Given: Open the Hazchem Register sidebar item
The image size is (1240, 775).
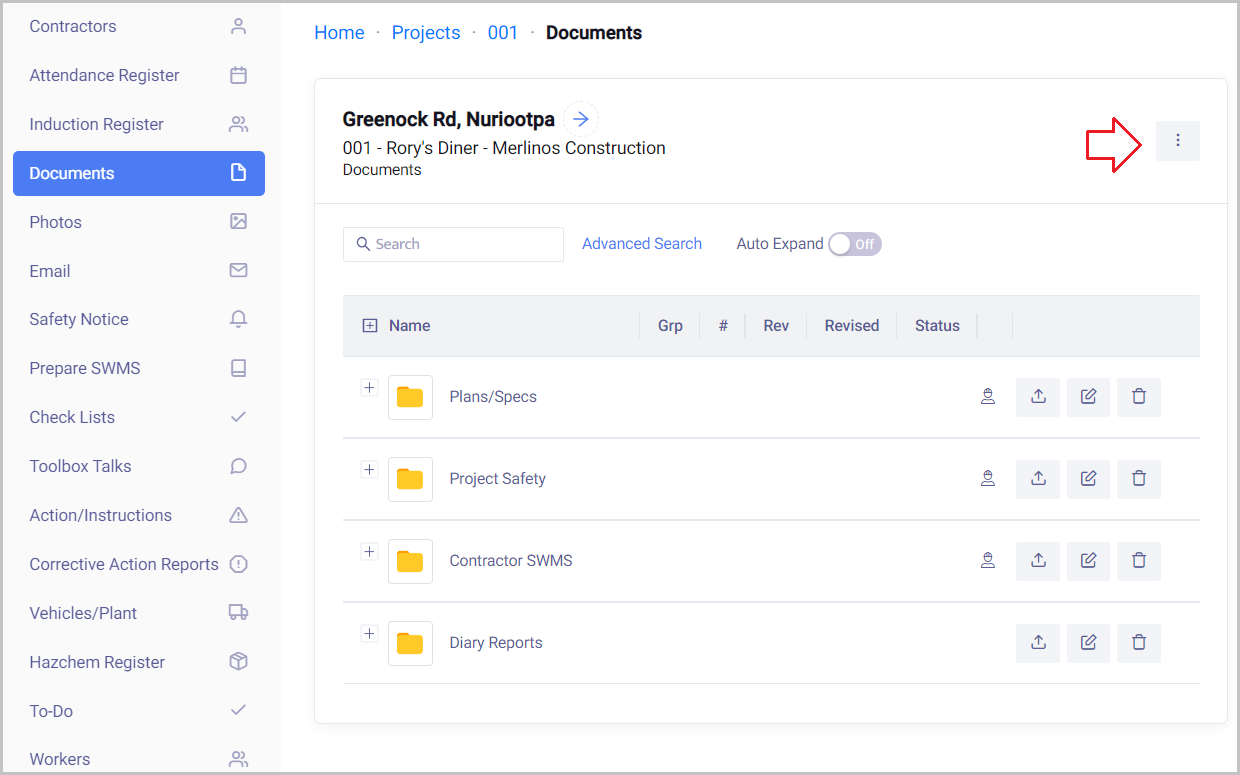Looking at the screenshot, I should pyautogui.click(x=97, y=662).
